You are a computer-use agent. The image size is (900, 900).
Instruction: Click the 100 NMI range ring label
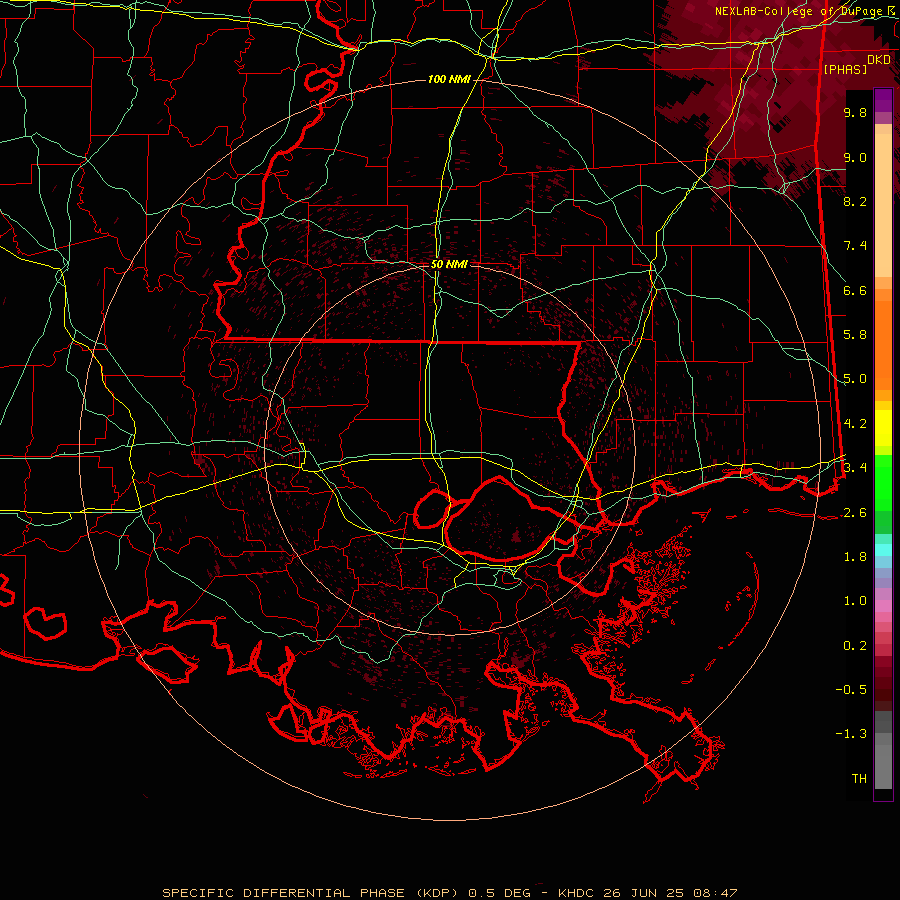coord(449,79)
